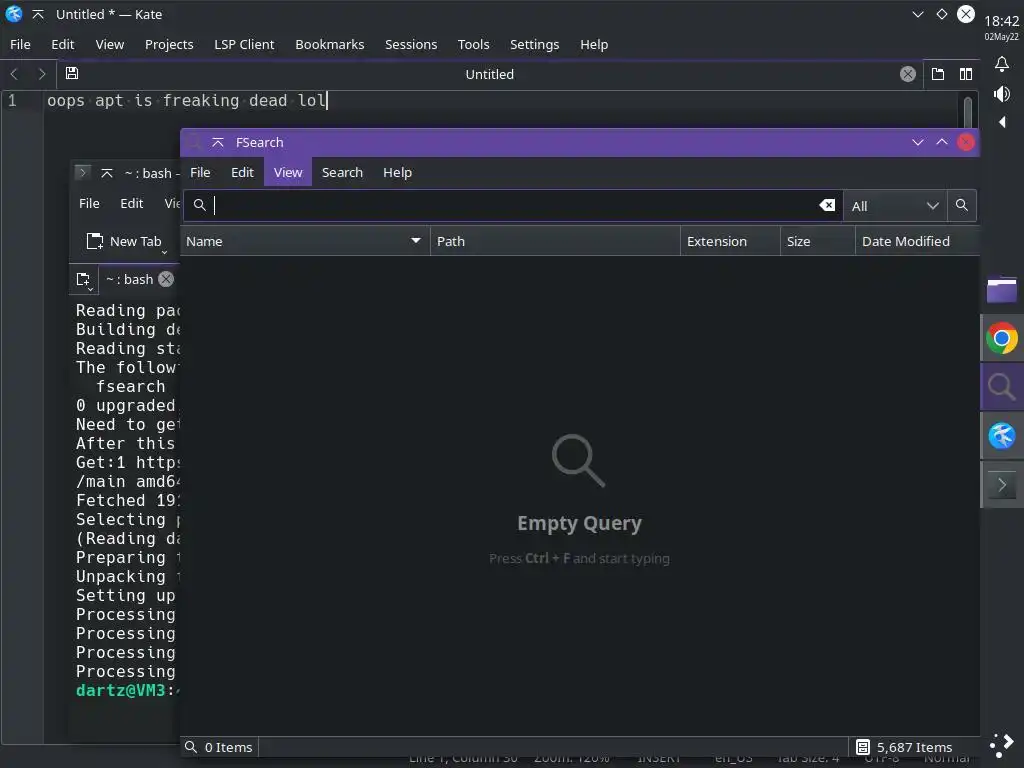Click the 0 Items status in FSearch
This screenshot has width=1024, height=768.
(219, 747)
